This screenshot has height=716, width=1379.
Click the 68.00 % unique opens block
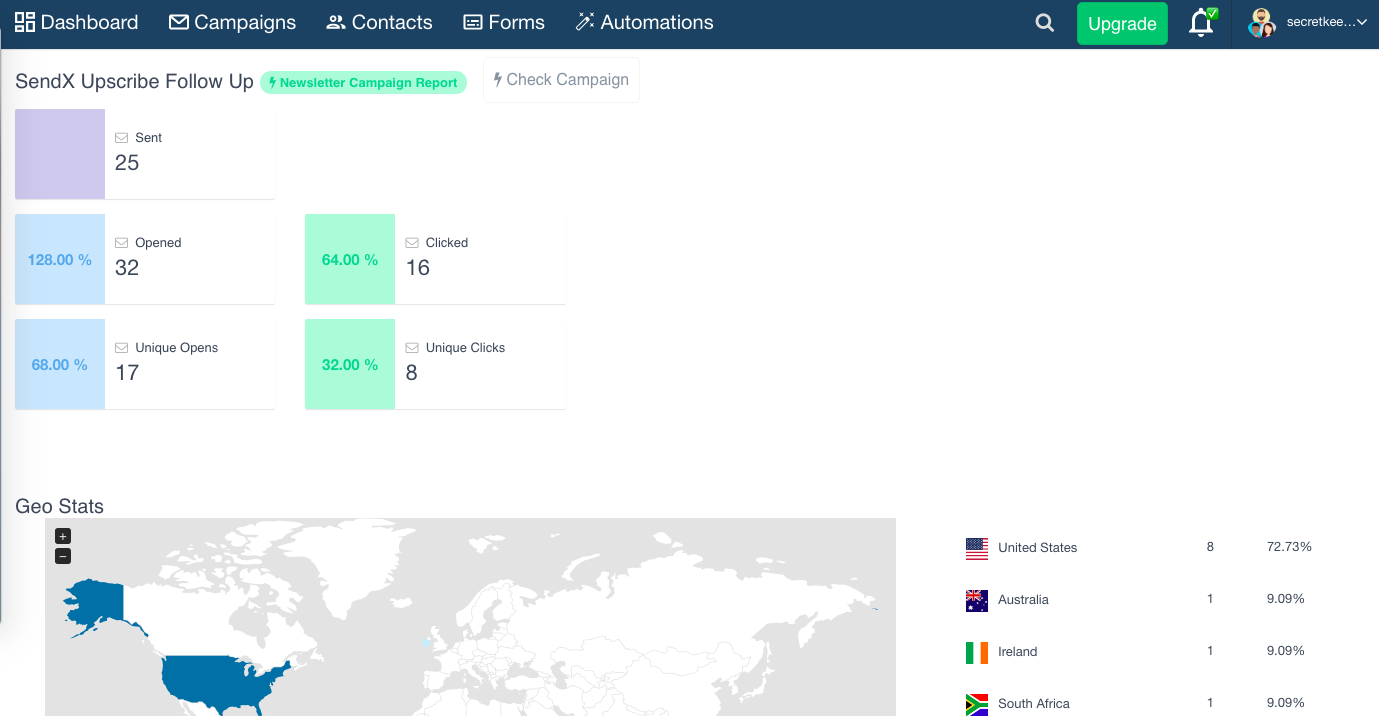[x=60, y=364]
